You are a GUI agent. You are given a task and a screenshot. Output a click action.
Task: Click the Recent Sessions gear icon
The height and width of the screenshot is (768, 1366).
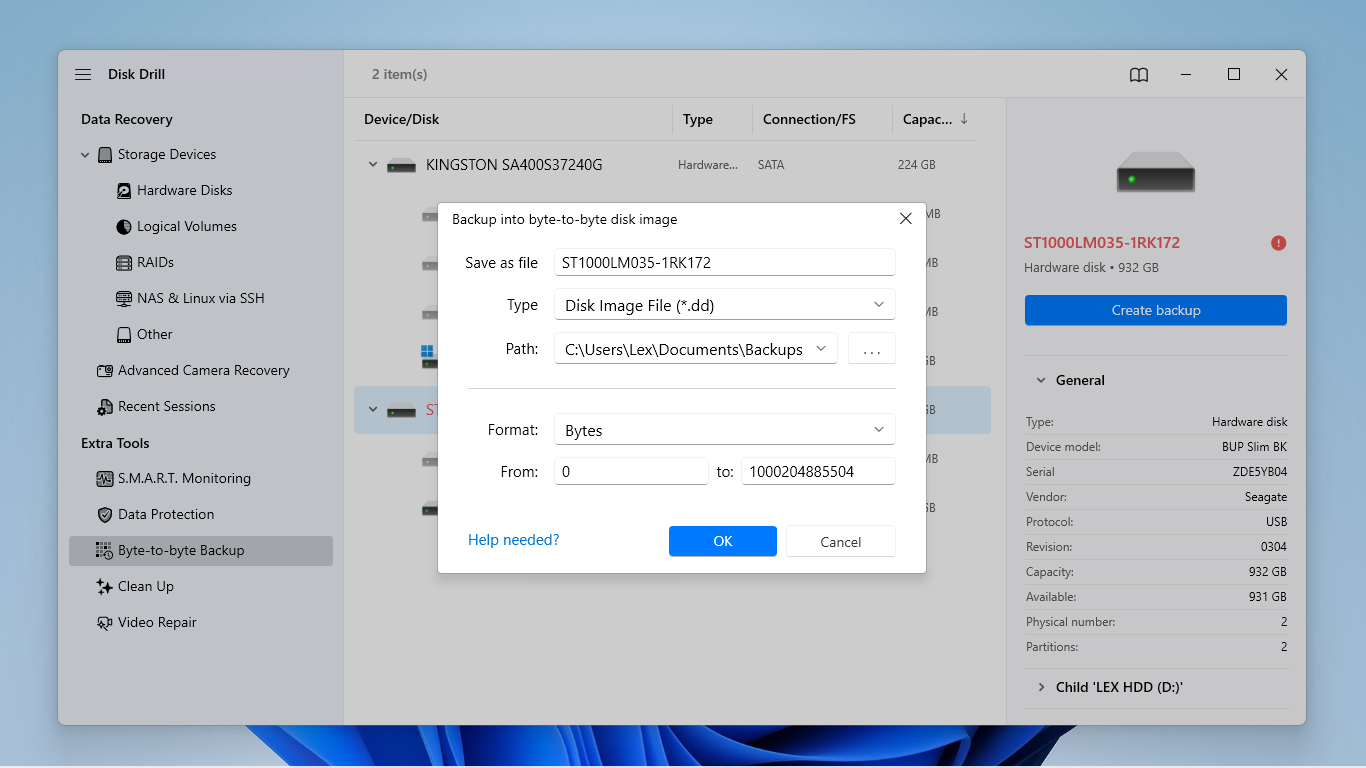pyautogui.click(x=105, y=407)
